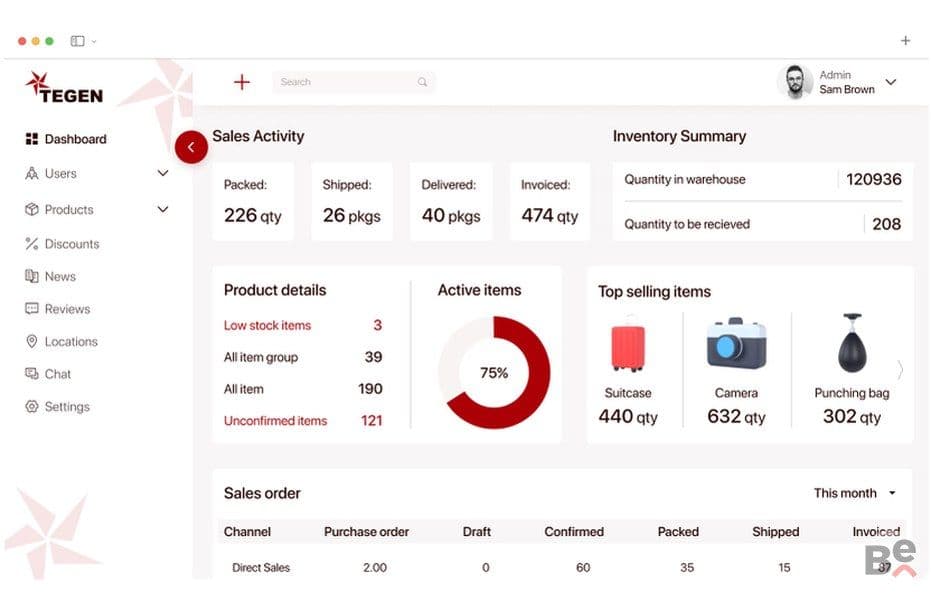This screenshot has width=931, height=600.
Task: Expand the Products submenu chevron
Action: [163, 209]
